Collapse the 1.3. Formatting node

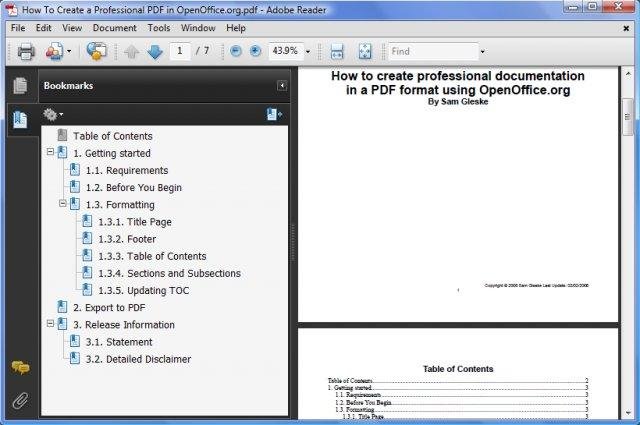click(62, 203)
